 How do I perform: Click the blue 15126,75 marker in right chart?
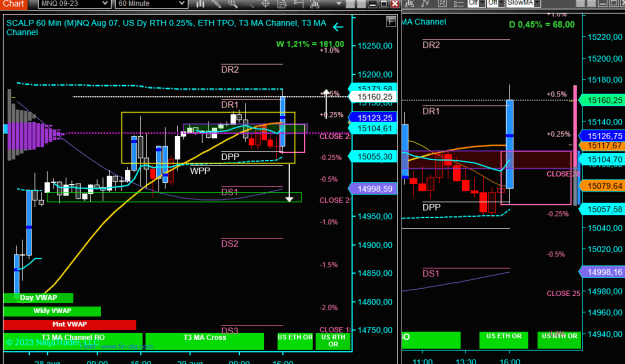tap(601, 136)
